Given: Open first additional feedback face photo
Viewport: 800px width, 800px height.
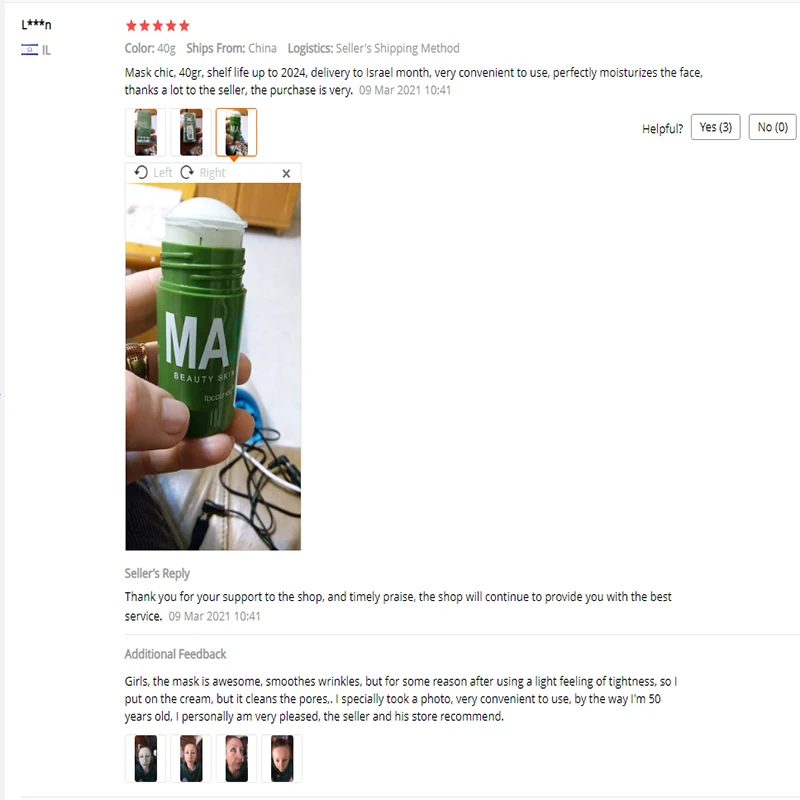Looking at the screenshot, I should pos(145,759).
